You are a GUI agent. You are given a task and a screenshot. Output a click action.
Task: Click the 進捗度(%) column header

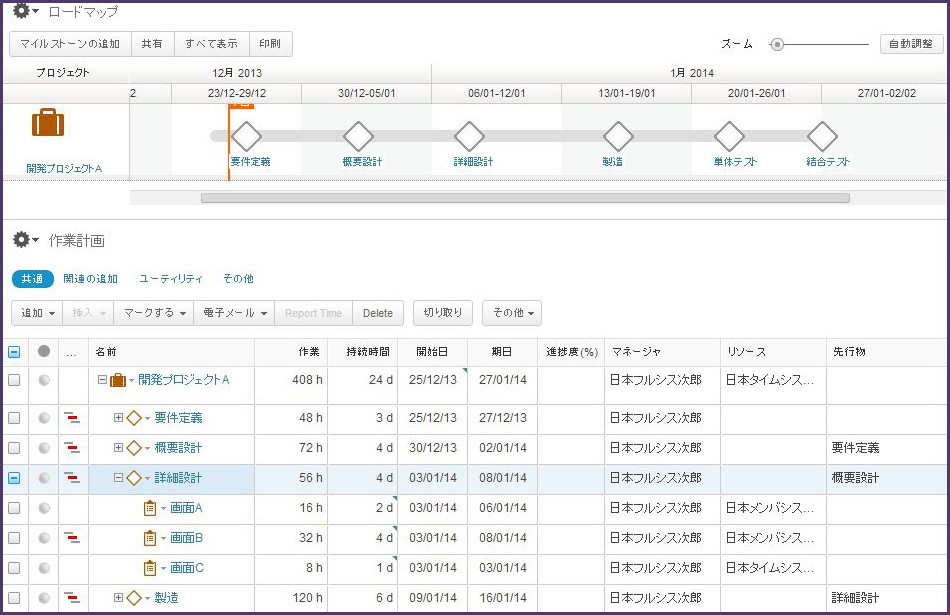572,352
